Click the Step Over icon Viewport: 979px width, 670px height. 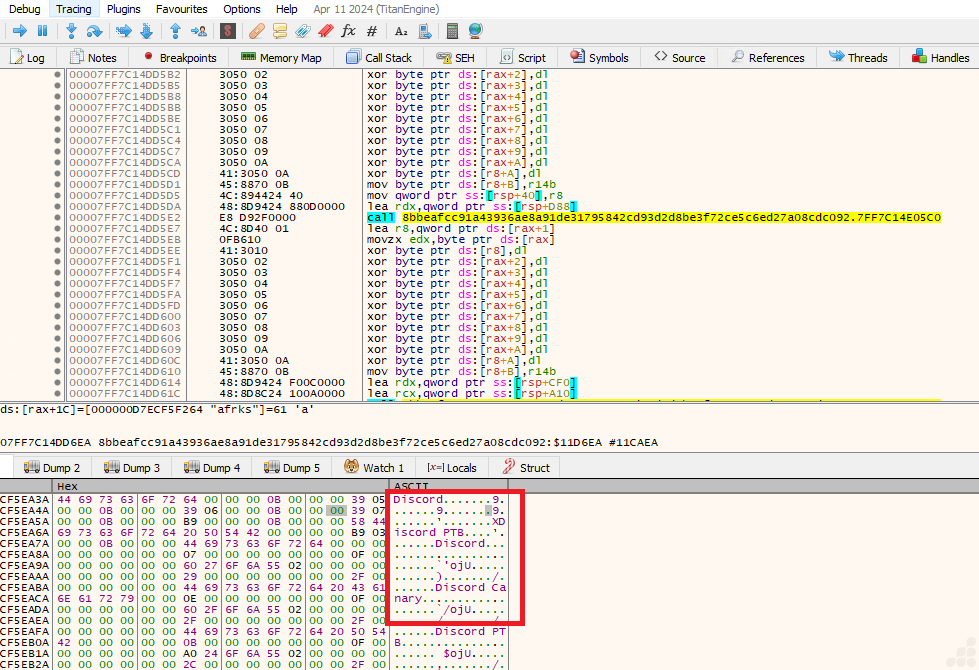[95, 31]
